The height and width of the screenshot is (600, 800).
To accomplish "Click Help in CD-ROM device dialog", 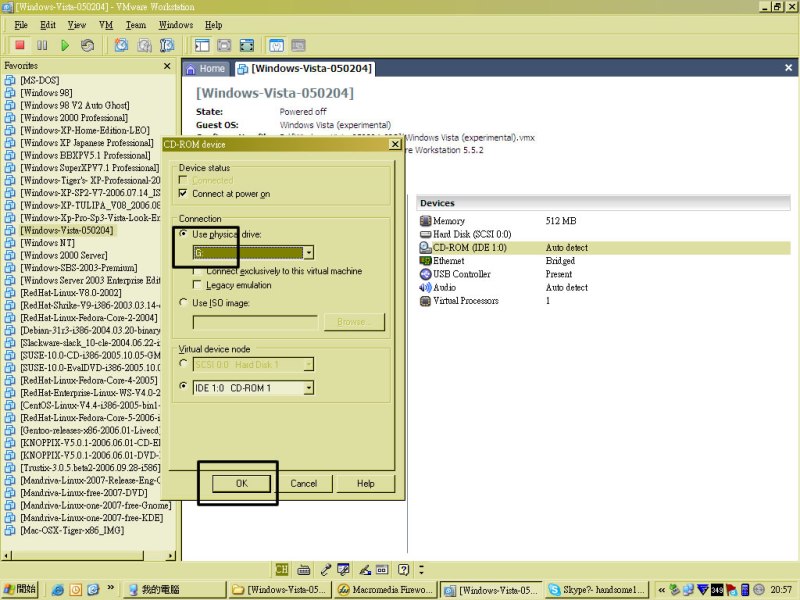I will 365,483.
